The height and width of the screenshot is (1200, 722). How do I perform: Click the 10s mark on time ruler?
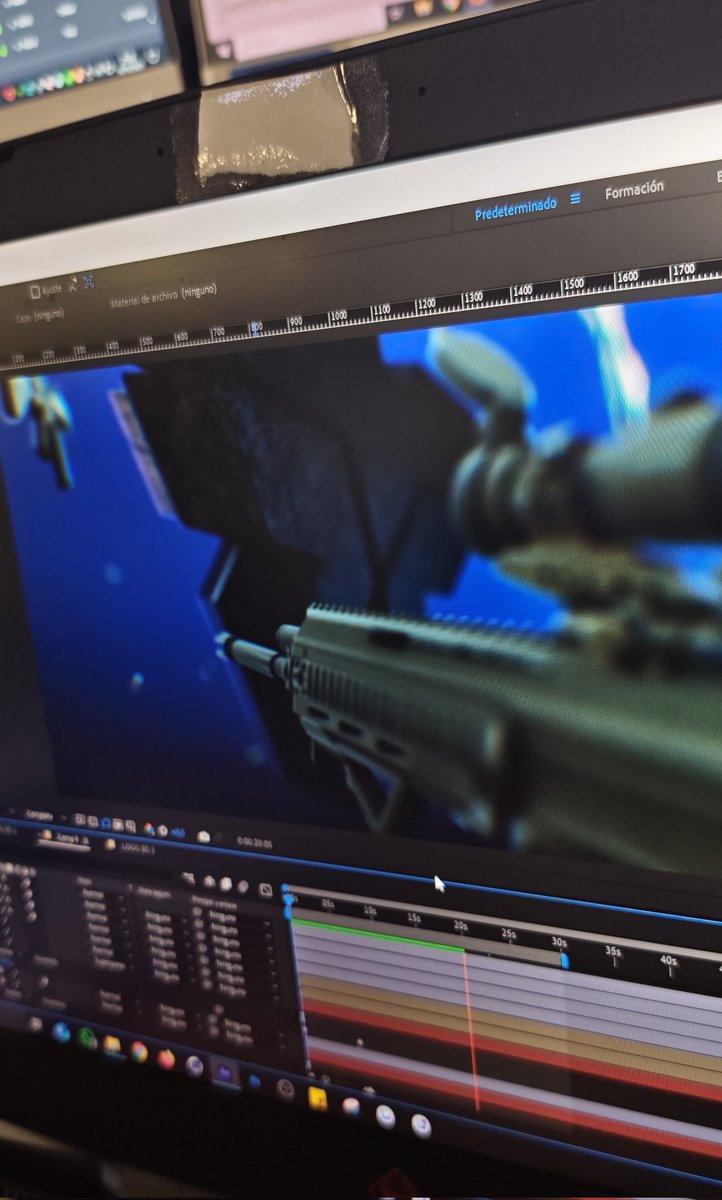pos(369,911)
